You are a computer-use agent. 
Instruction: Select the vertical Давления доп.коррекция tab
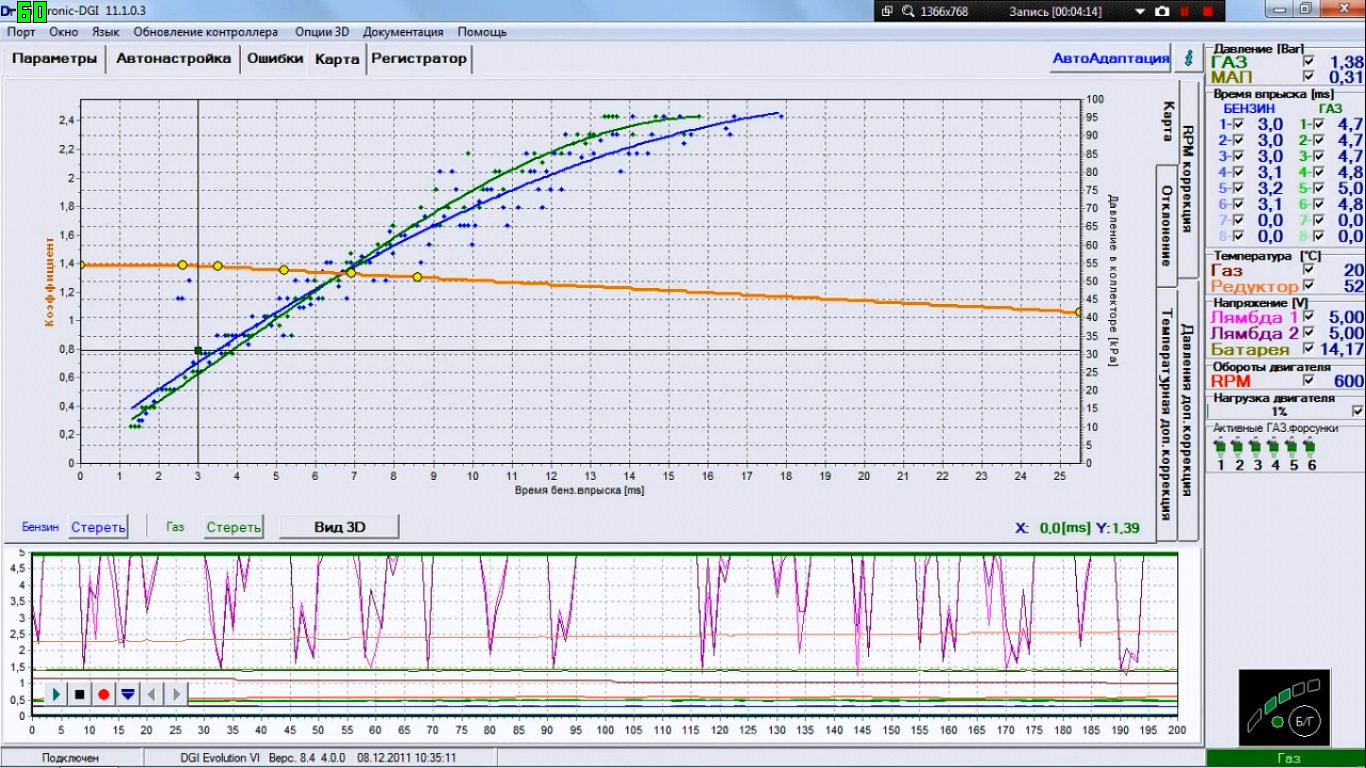1188,410
